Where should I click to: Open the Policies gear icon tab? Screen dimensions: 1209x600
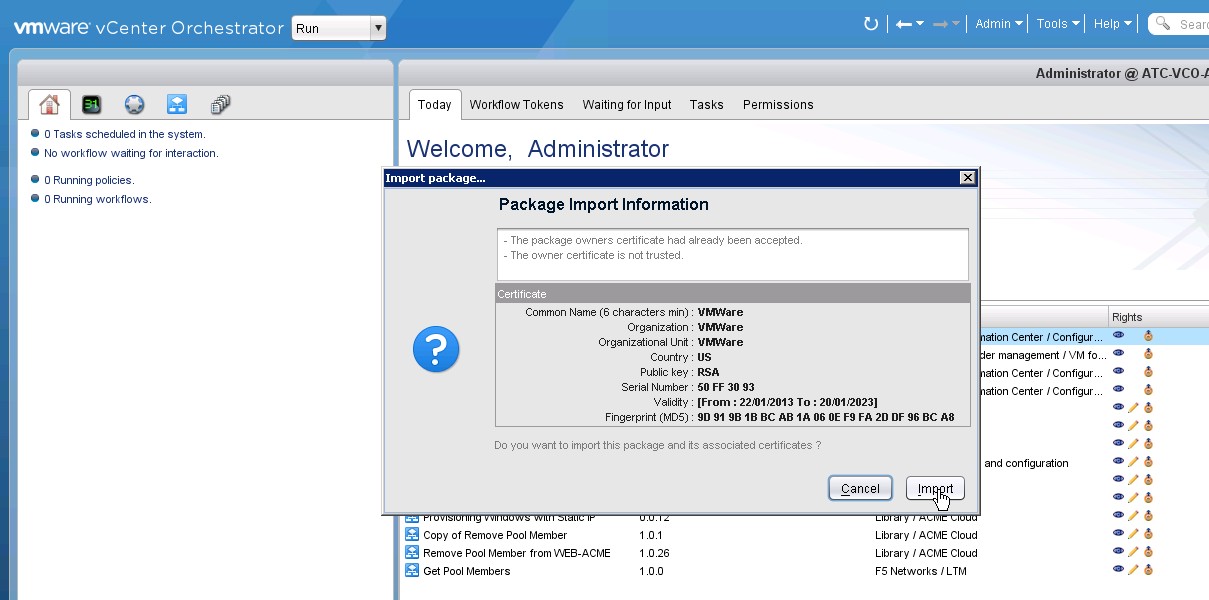coord(135,105)
